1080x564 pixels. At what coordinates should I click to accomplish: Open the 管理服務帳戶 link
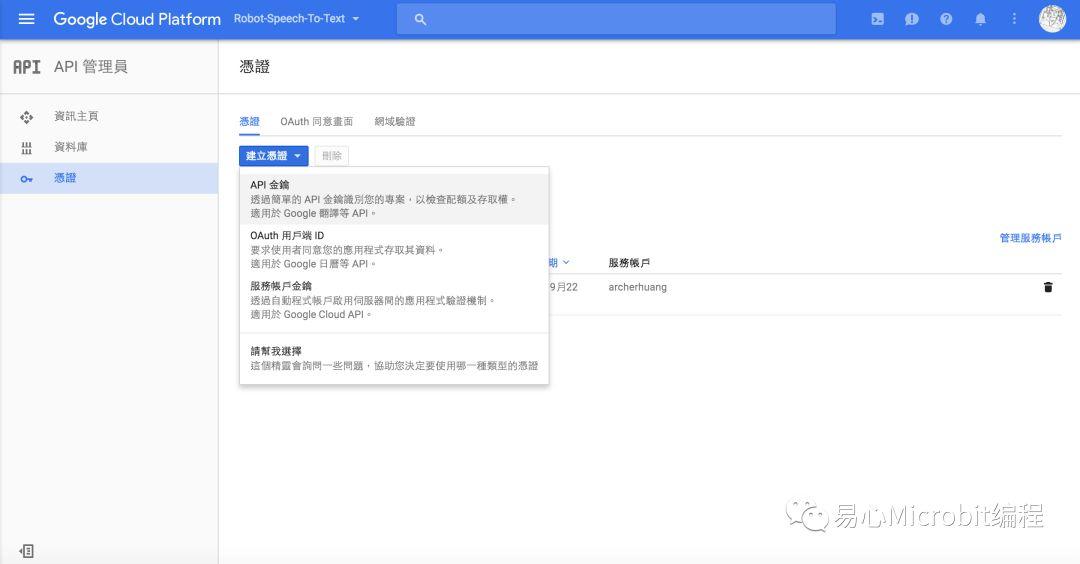pos(1030,238)
